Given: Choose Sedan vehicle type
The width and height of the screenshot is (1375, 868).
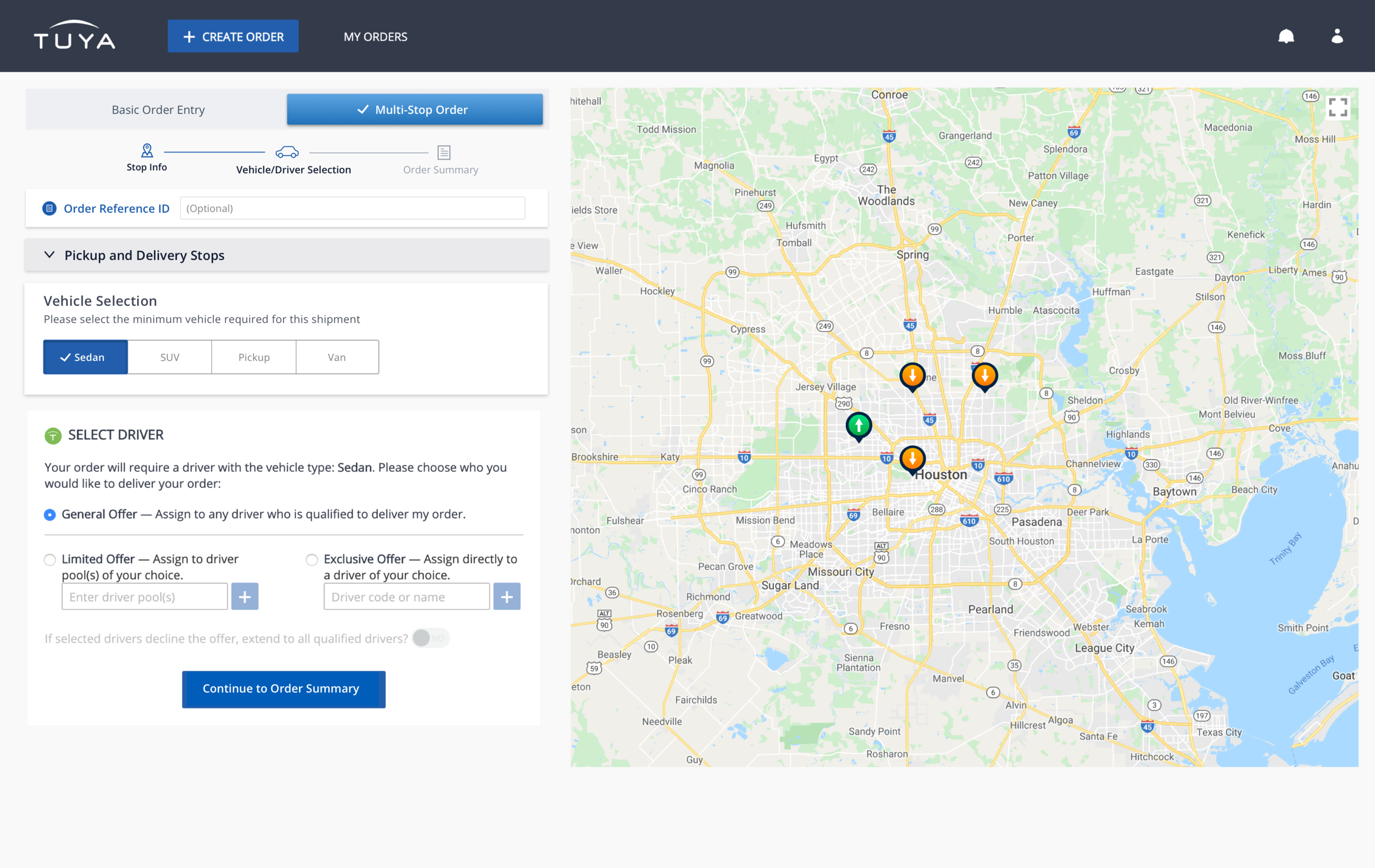Looking at the screenshot, I should pyautogui.click(x=85, y=358).
